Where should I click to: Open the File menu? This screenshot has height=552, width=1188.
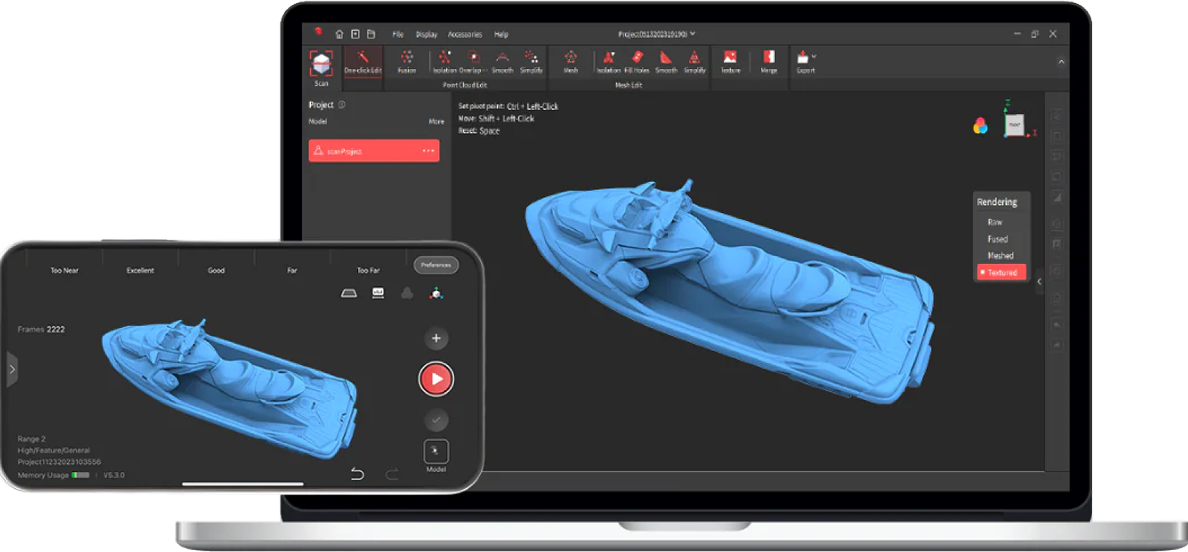[398, 34]
